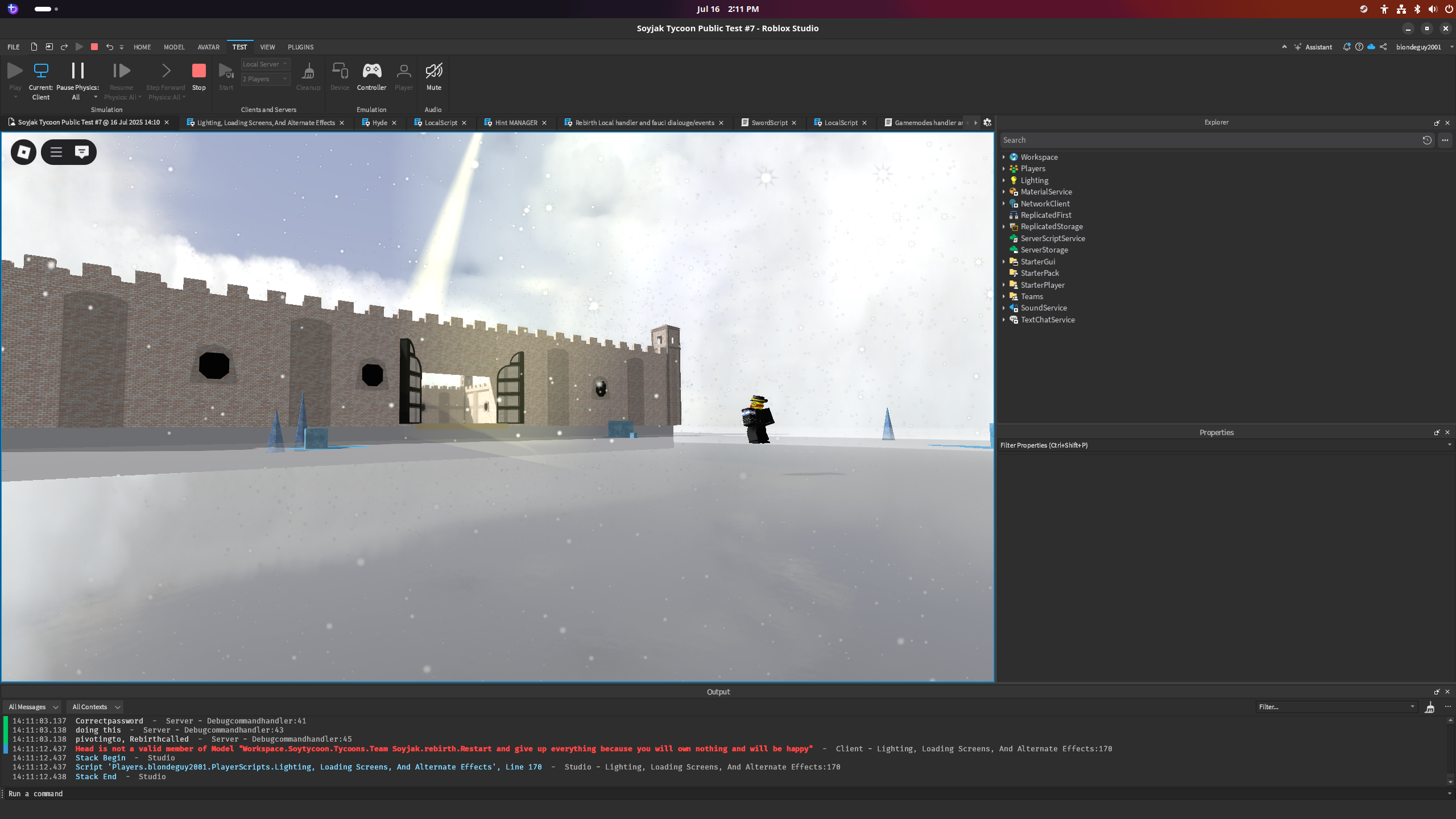Screen dimensions: 1456x819
Task: Switch to the VIEW ribbon tab
Action: pyautogui.click(x=267, y=47)
